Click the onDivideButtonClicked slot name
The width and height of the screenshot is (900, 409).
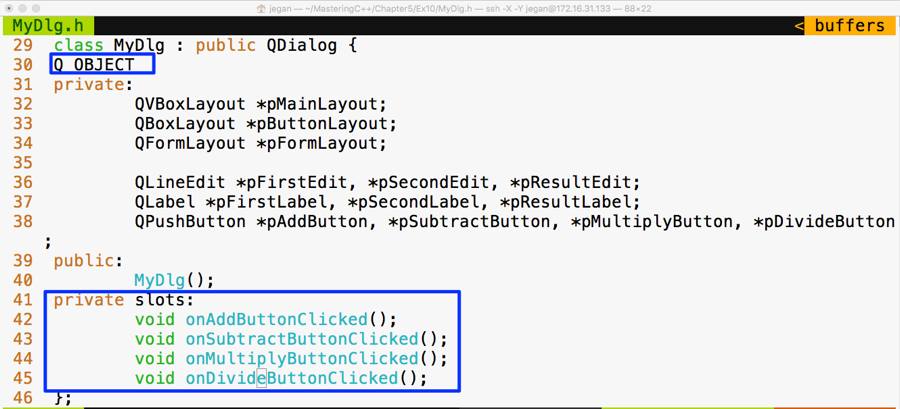click(x=292, y=378)
